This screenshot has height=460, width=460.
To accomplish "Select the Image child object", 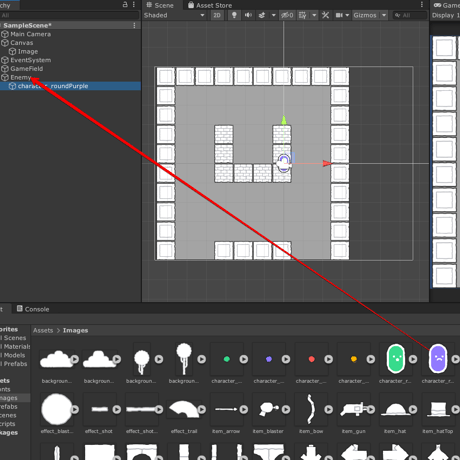I will click(x=28, y=51).
